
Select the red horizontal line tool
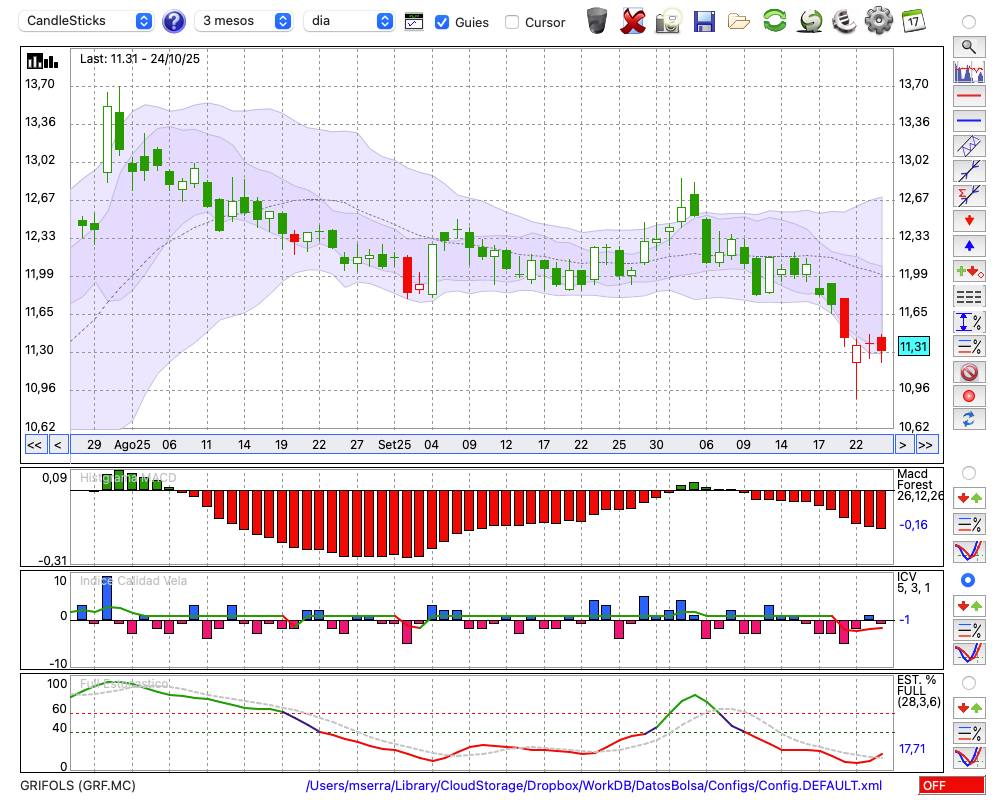[x=968, y=97]
